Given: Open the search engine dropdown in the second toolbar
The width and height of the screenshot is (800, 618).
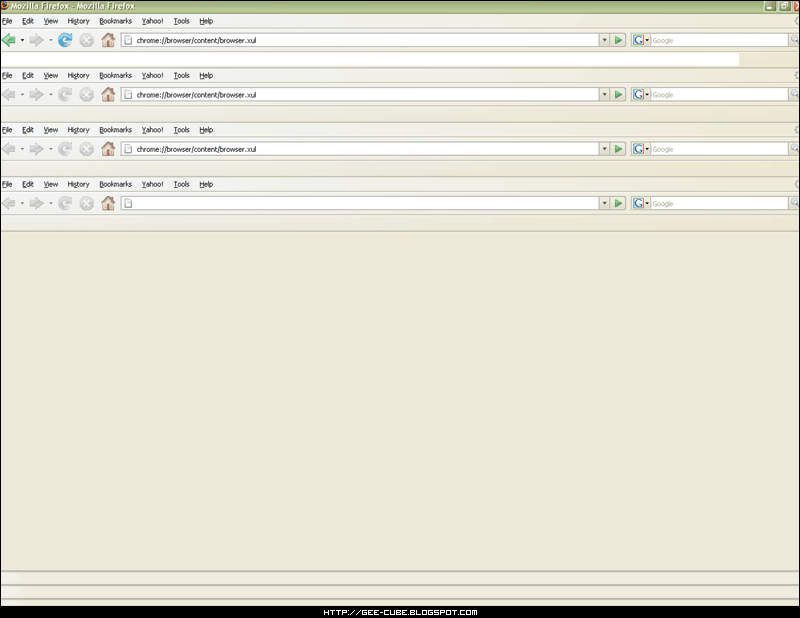Looking at the screenshot, I should pos(641,94).
